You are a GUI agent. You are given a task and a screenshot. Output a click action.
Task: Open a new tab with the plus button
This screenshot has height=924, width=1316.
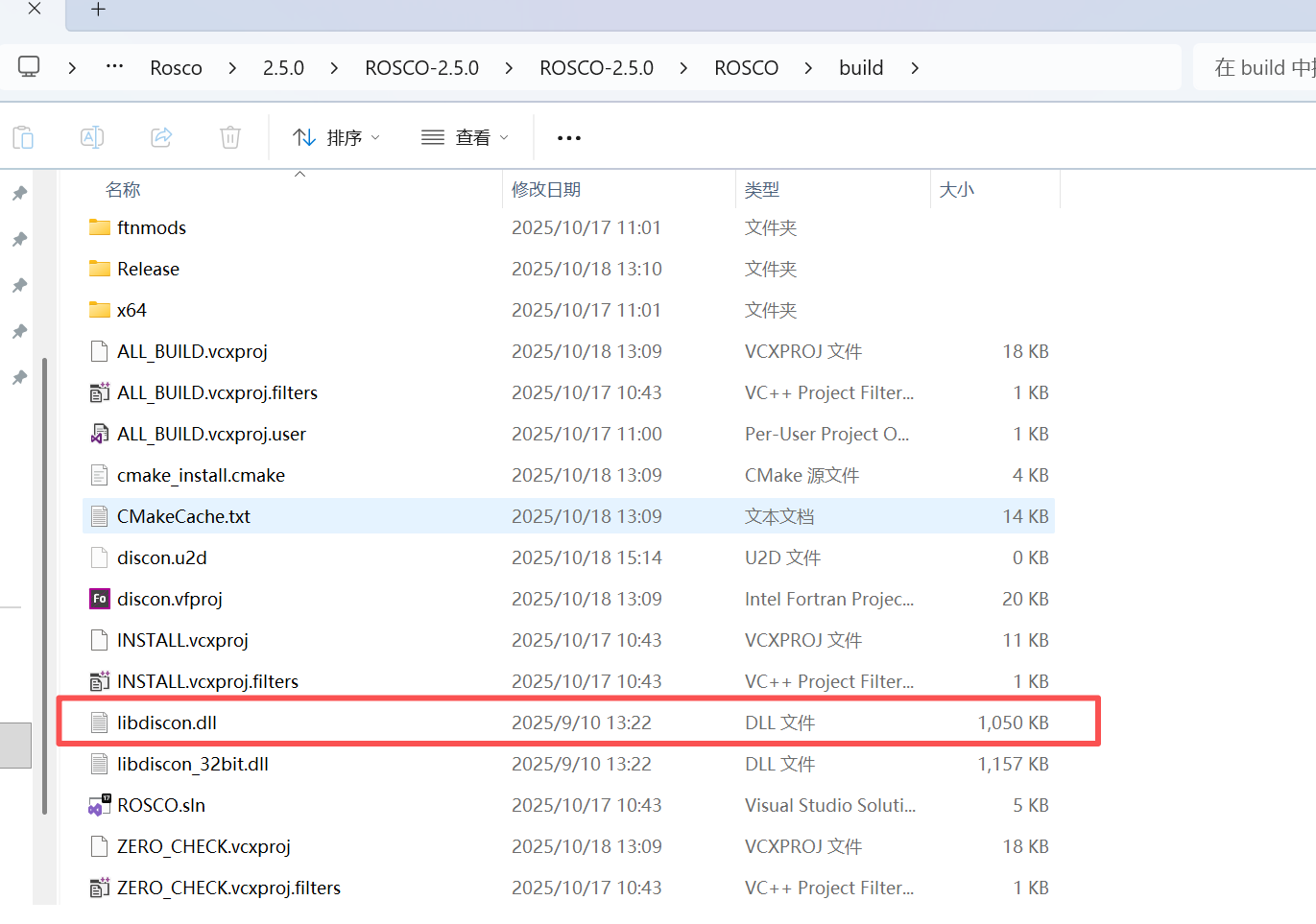pyautogui.click(x=97, y=9)
